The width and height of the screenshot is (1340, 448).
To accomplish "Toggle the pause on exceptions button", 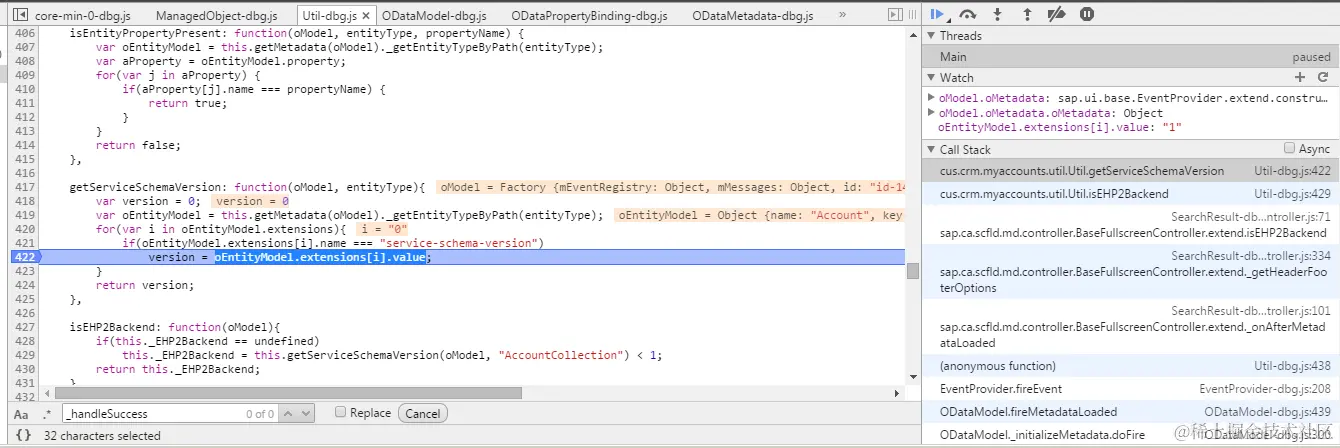I will coord(1087,14).
